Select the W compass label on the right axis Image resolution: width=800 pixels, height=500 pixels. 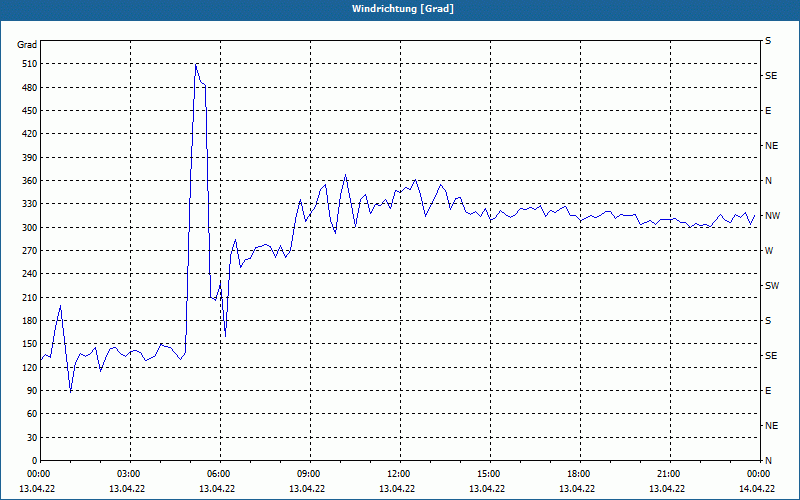tap(769, 251)
